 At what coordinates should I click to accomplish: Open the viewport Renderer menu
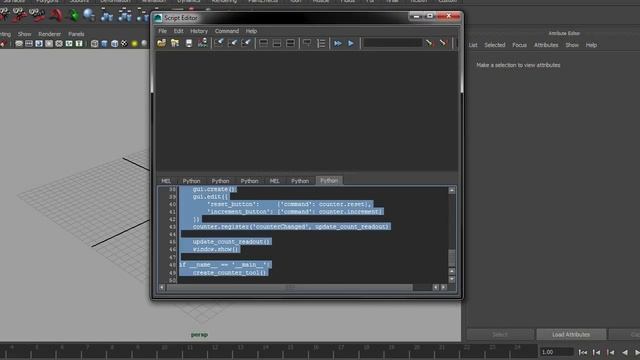tap(49, 34)
